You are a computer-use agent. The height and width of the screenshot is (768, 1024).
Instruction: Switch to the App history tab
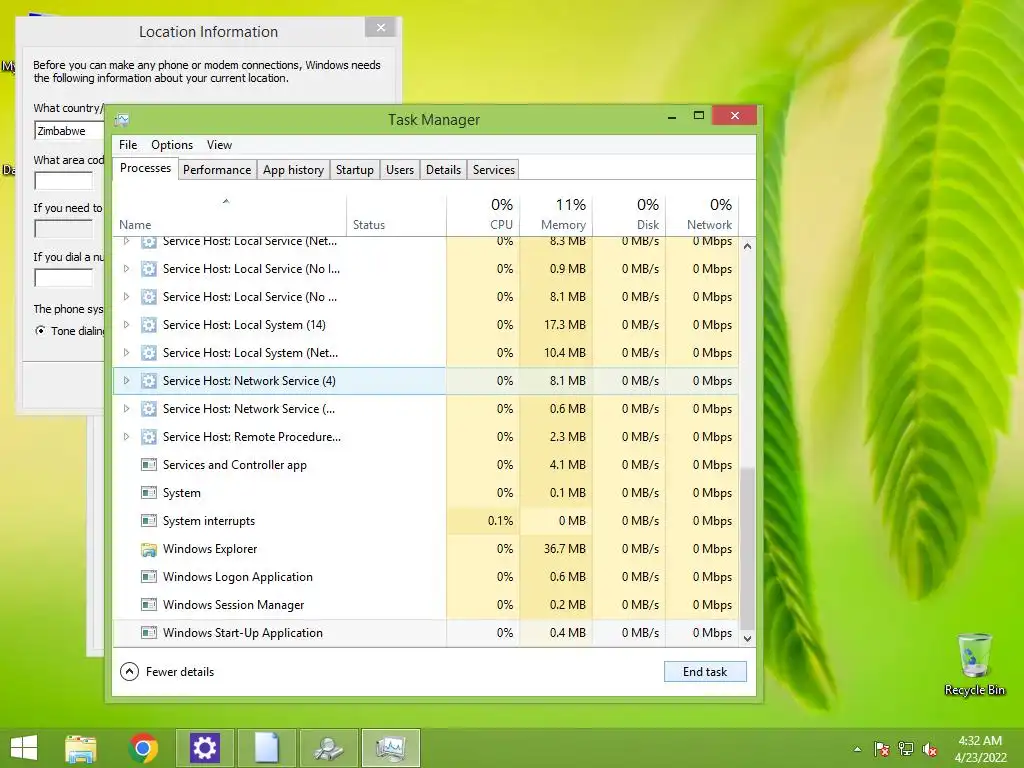pos(293,170)
